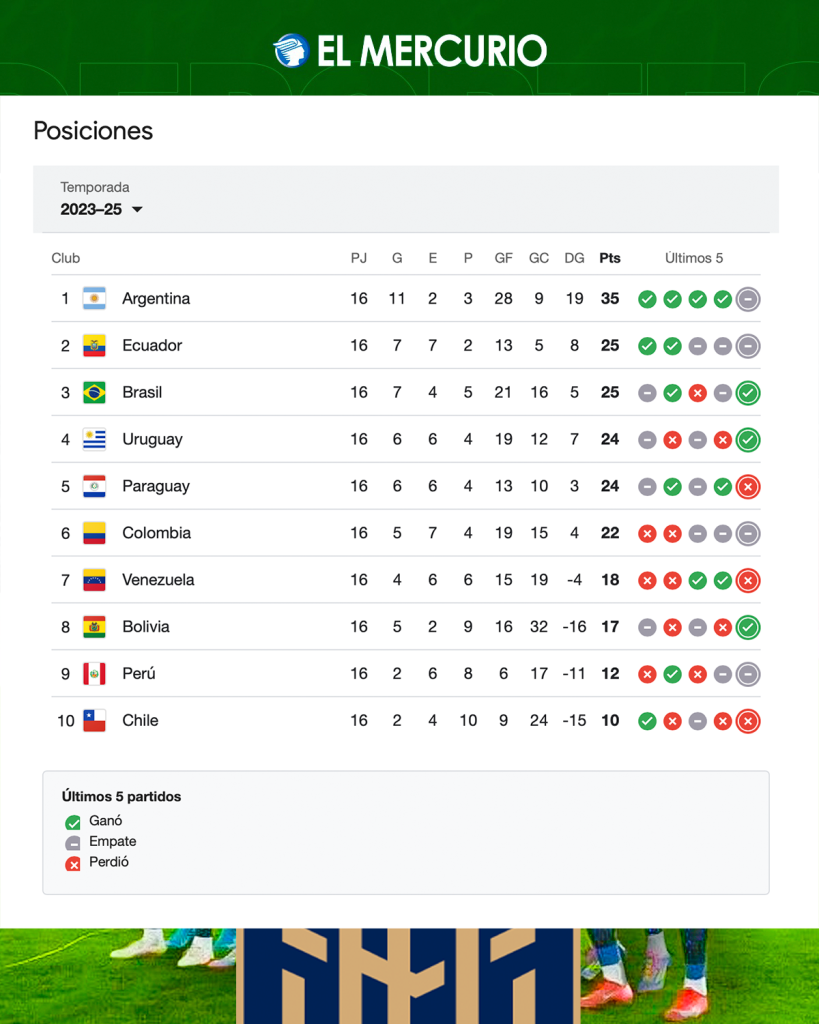This screenshot has height=1024, width=819.
Task: Open the Colombia team link
Action: coord(157,533)
